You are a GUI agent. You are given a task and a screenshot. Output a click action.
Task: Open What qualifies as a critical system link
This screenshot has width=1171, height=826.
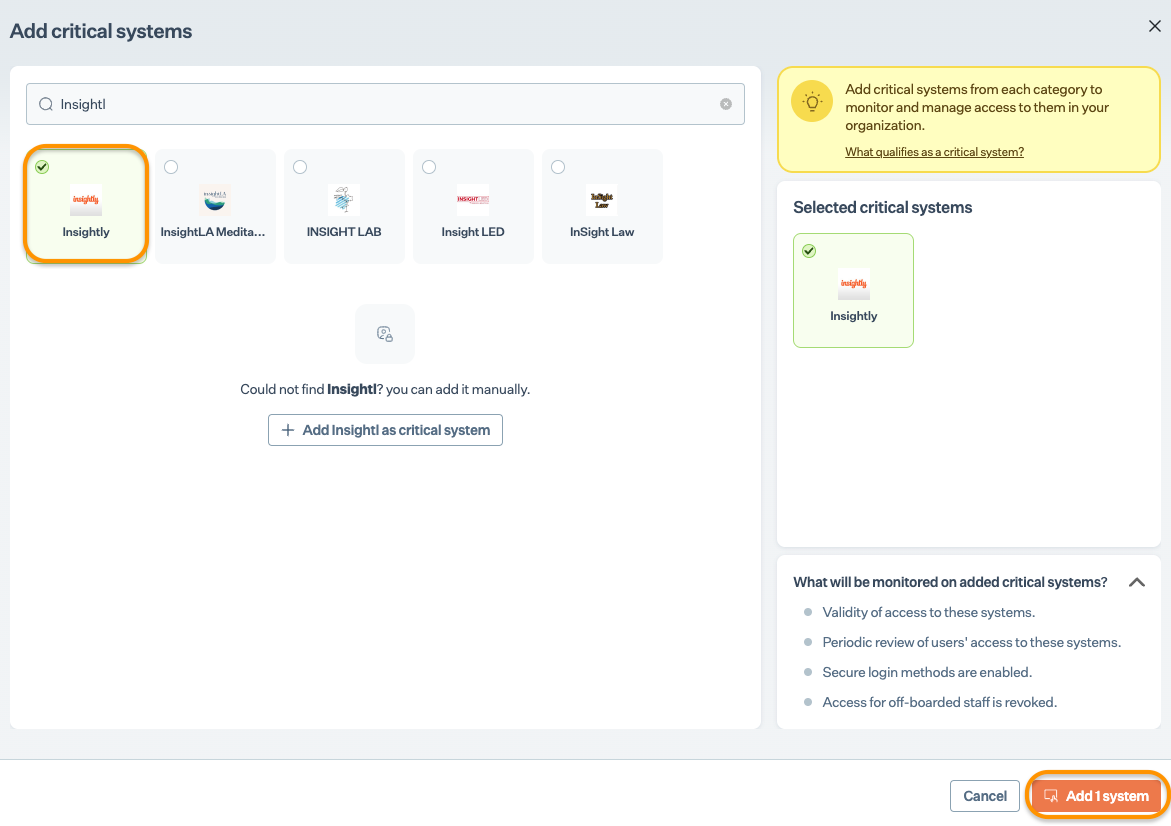[x=934, y=152]
